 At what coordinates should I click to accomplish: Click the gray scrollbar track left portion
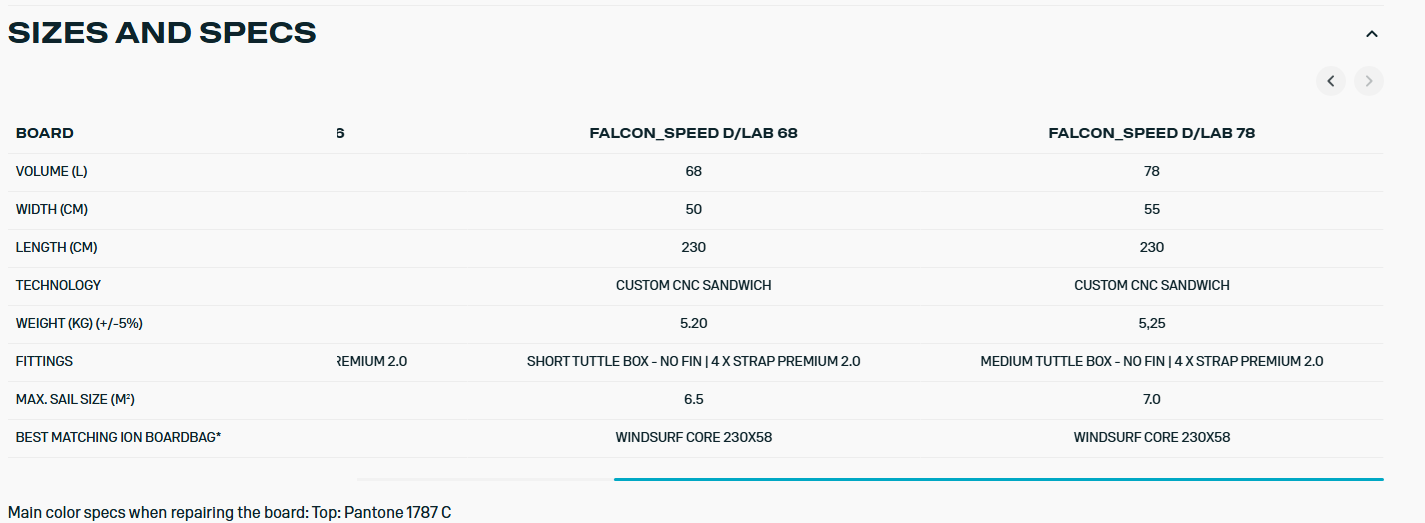coord(484,479)
